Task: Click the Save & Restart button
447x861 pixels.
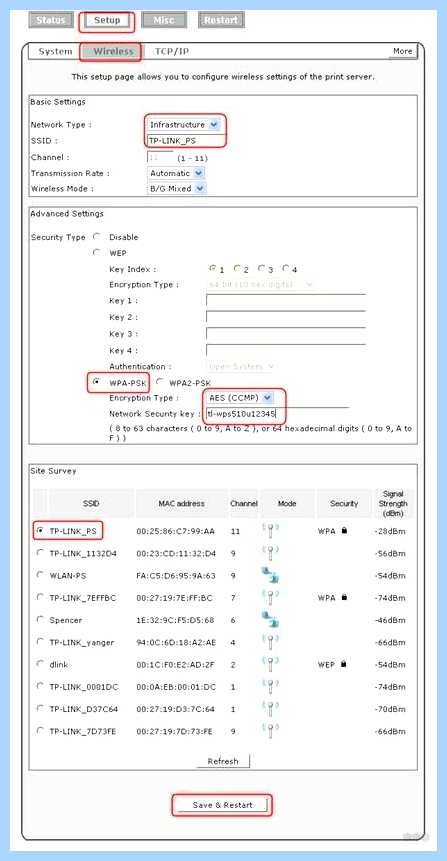Action: [222, 805]
